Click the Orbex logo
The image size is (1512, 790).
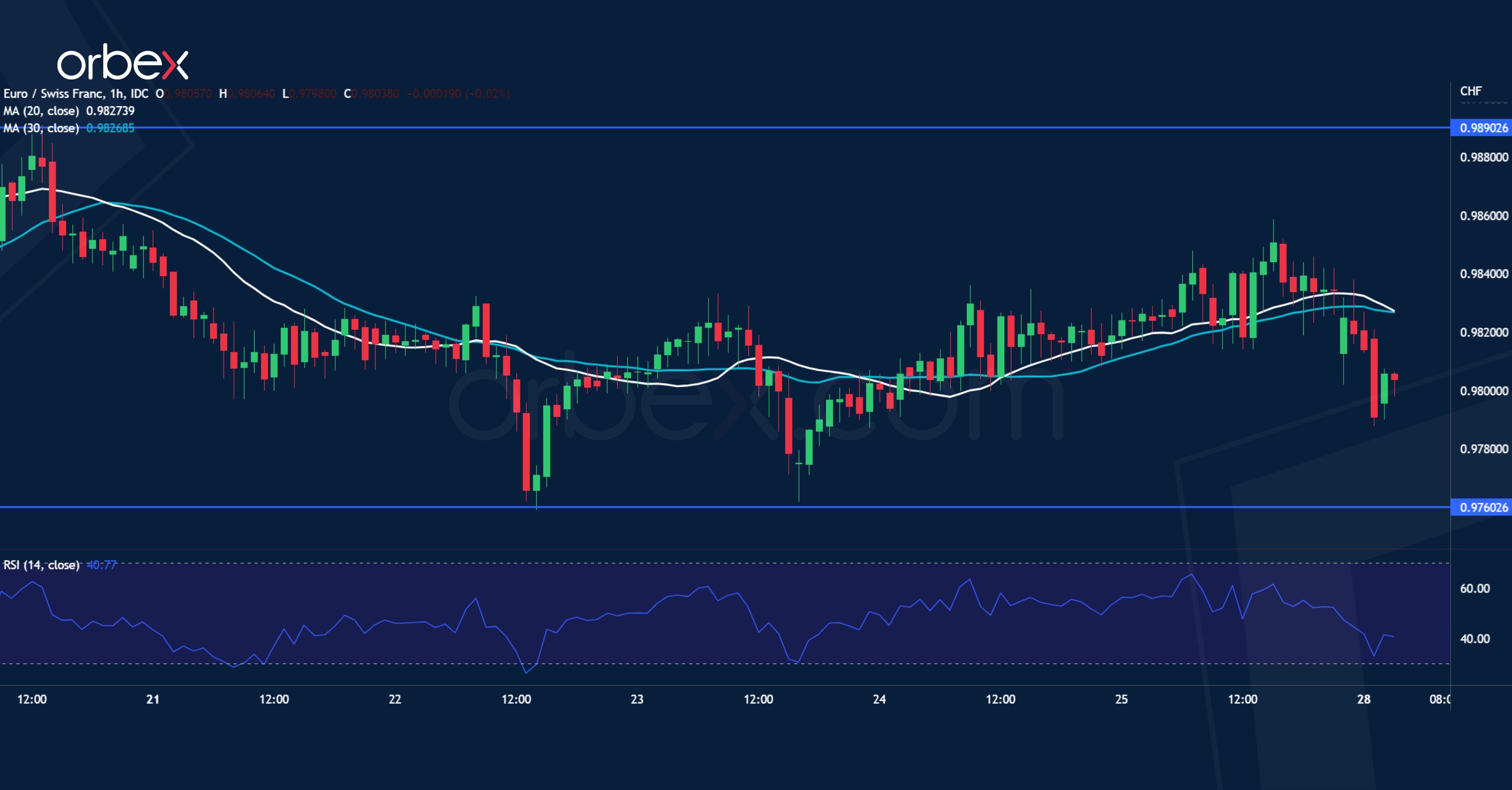click(x=122, y=62)
